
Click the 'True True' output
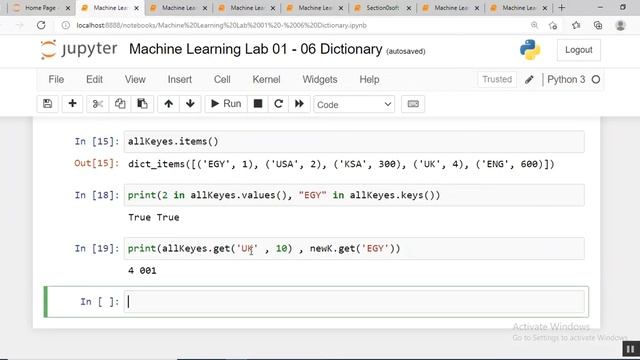click(x=154, y=218)
